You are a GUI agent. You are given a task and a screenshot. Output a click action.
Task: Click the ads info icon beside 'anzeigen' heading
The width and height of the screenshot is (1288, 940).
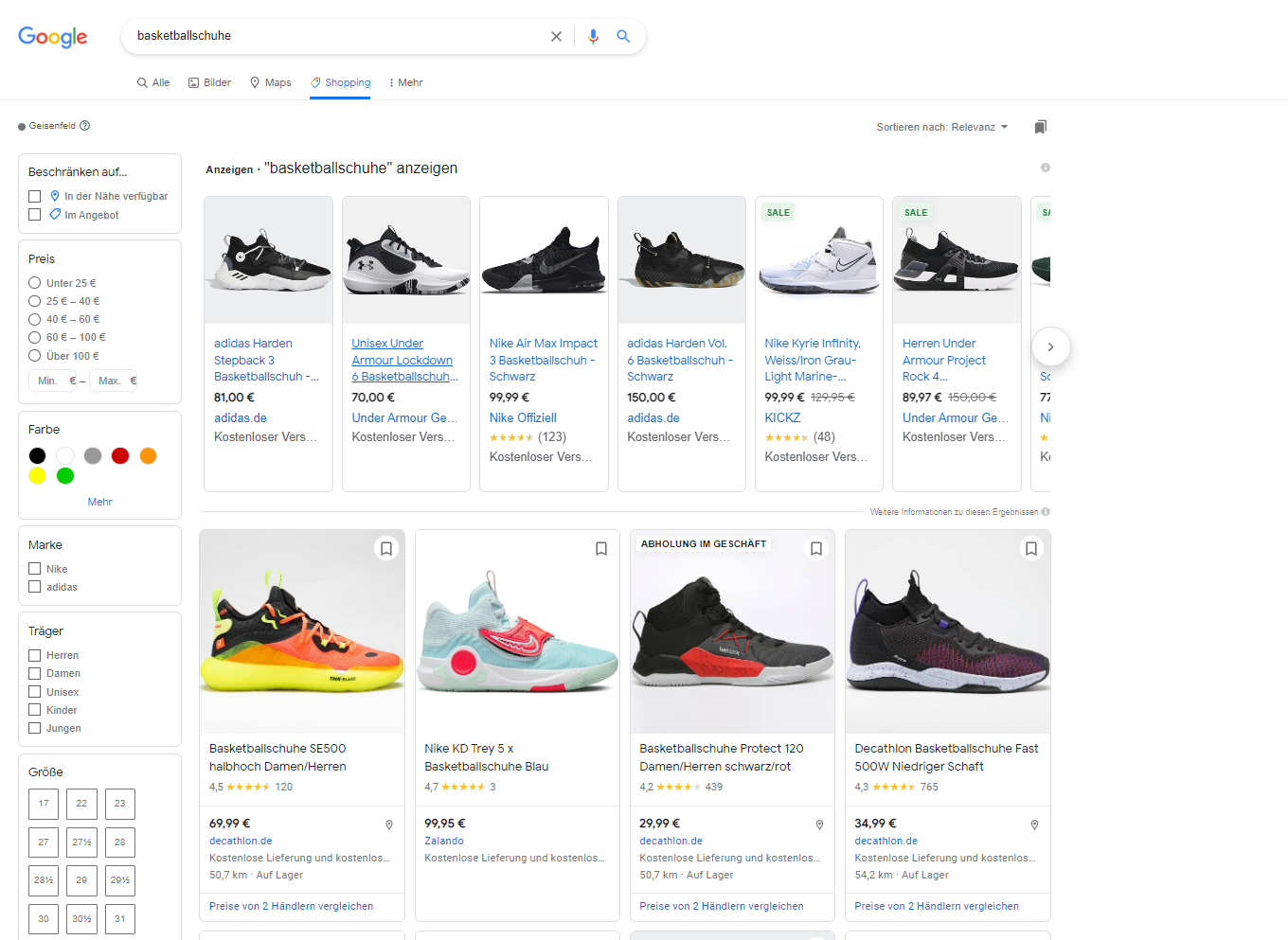[x=1046, y=168]
